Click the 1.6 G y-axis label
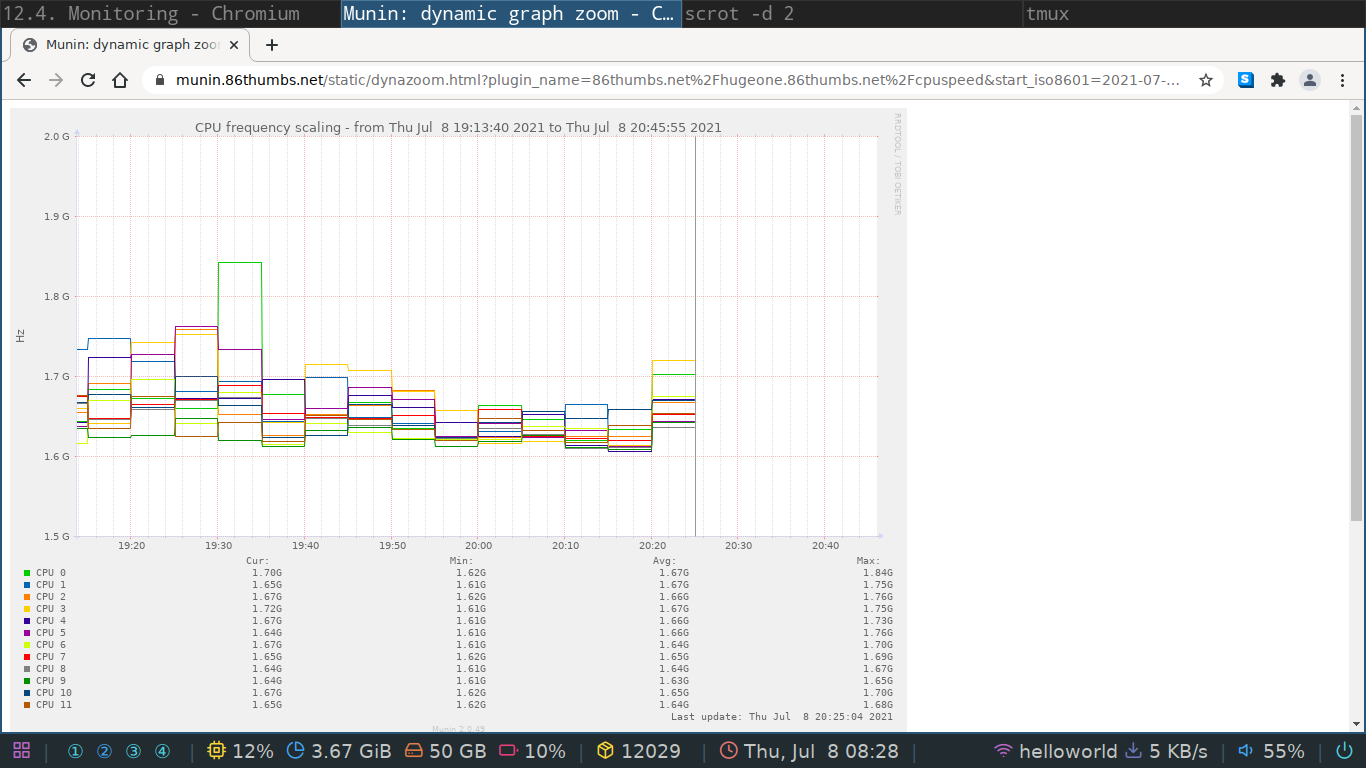The image size is (1366, 768). [x=58, y=456]
